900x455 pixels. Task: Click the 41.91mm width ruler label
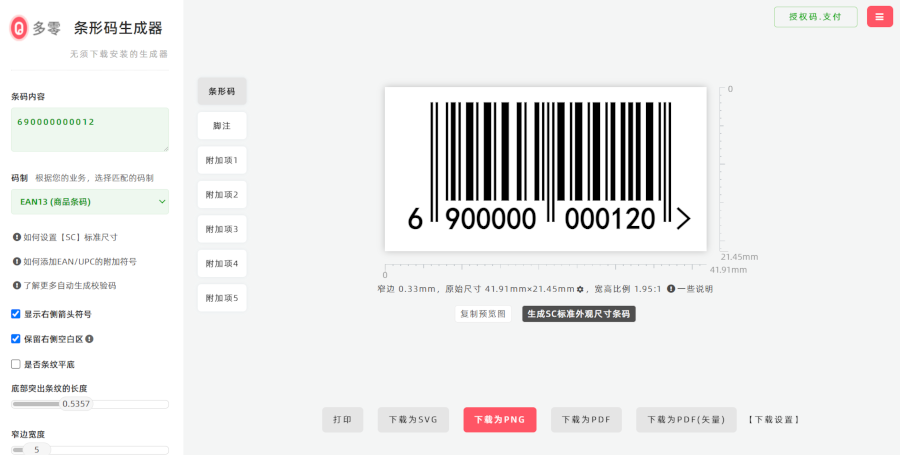tap(728, 270)
